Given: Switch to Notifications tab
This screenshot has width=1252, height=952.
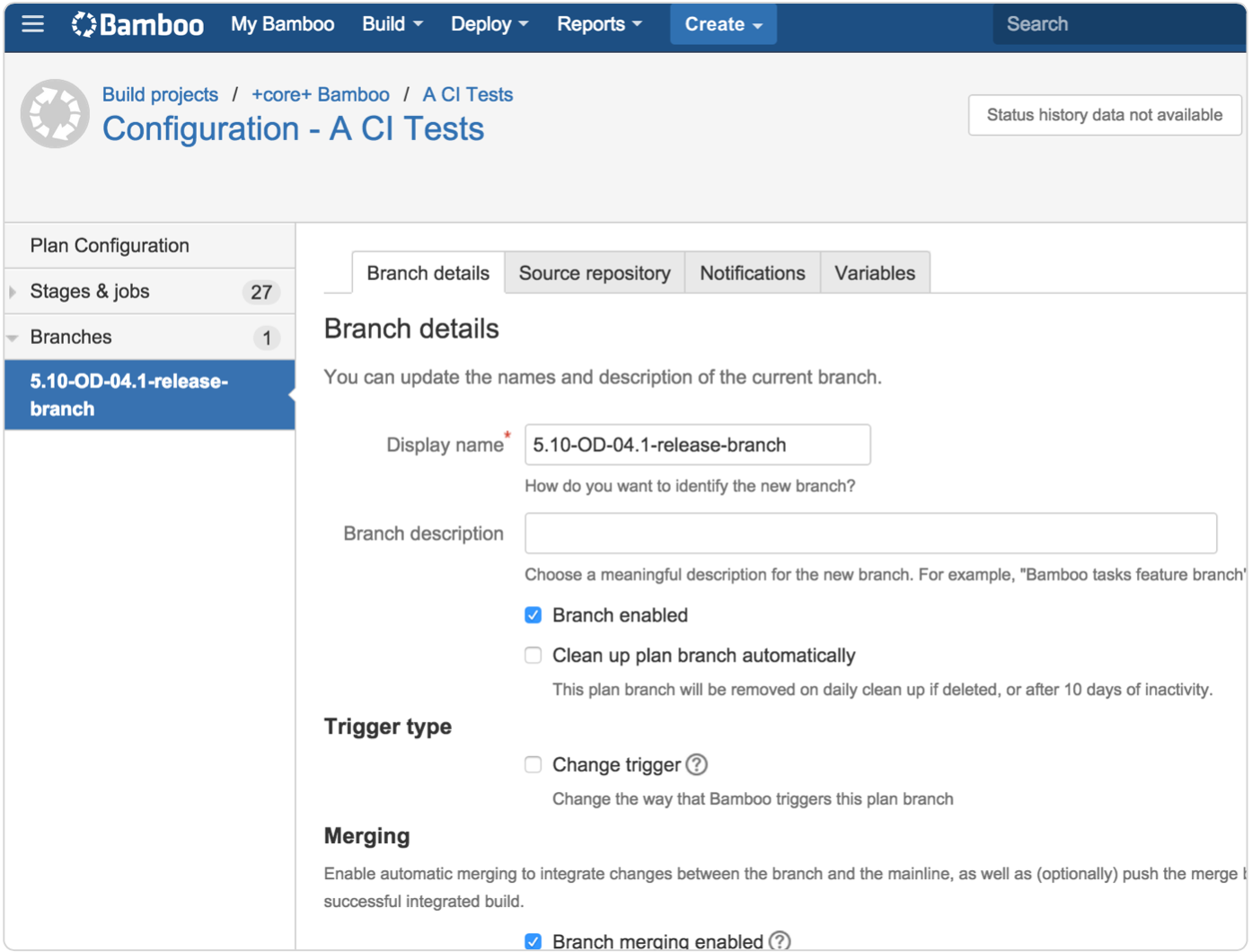Looking at the screenshot, I should (x=753, y=273).
